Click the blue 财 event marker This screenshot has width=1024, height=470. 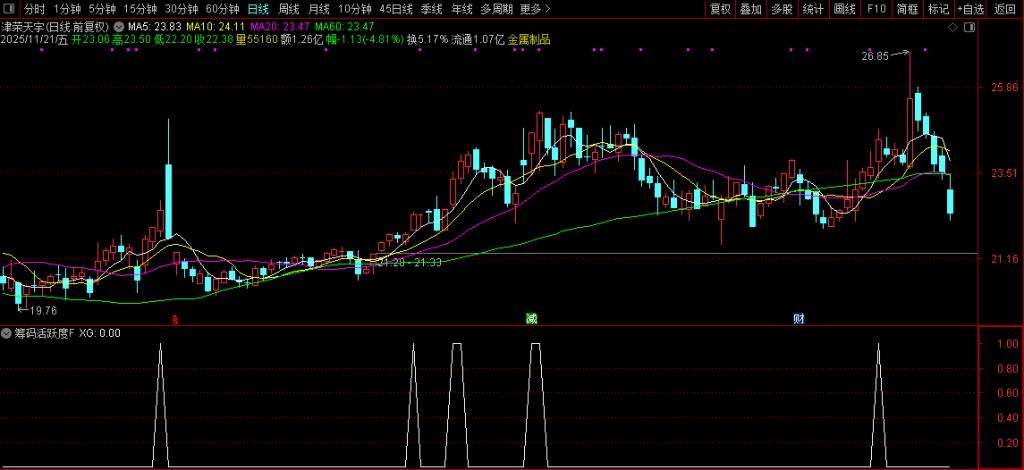tap(799, 319)
